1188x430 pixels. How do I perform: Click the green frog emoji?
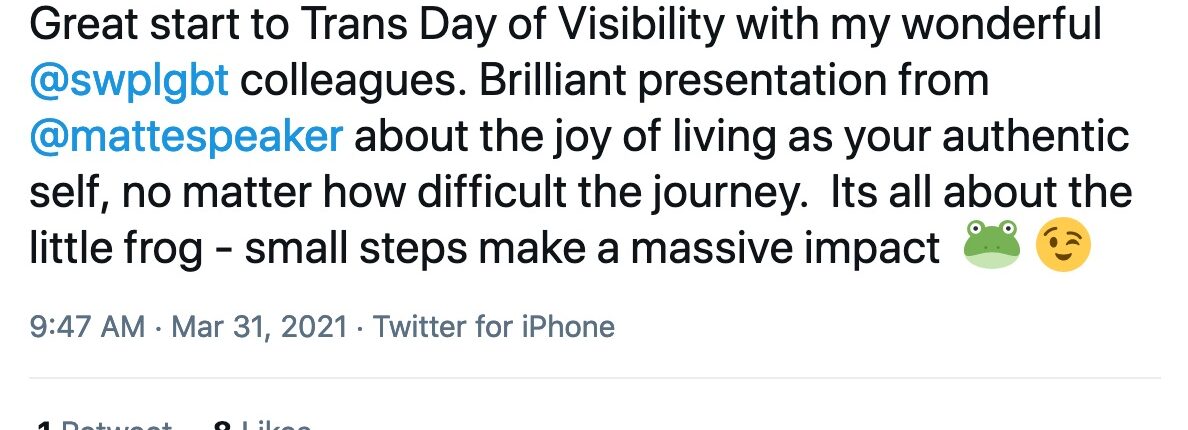pyautogui.click(x=991, y=246)
